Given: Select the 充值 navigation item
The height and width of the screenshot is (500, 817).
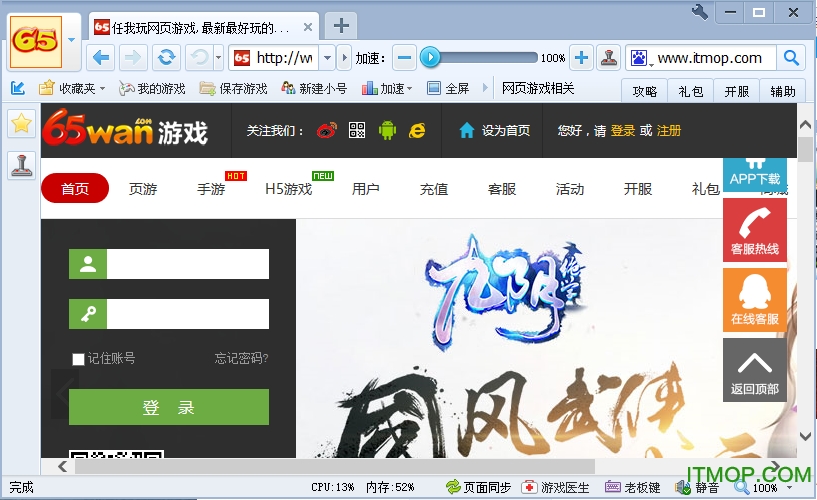Looking at the screenshot, I should (x=434, y=189).
